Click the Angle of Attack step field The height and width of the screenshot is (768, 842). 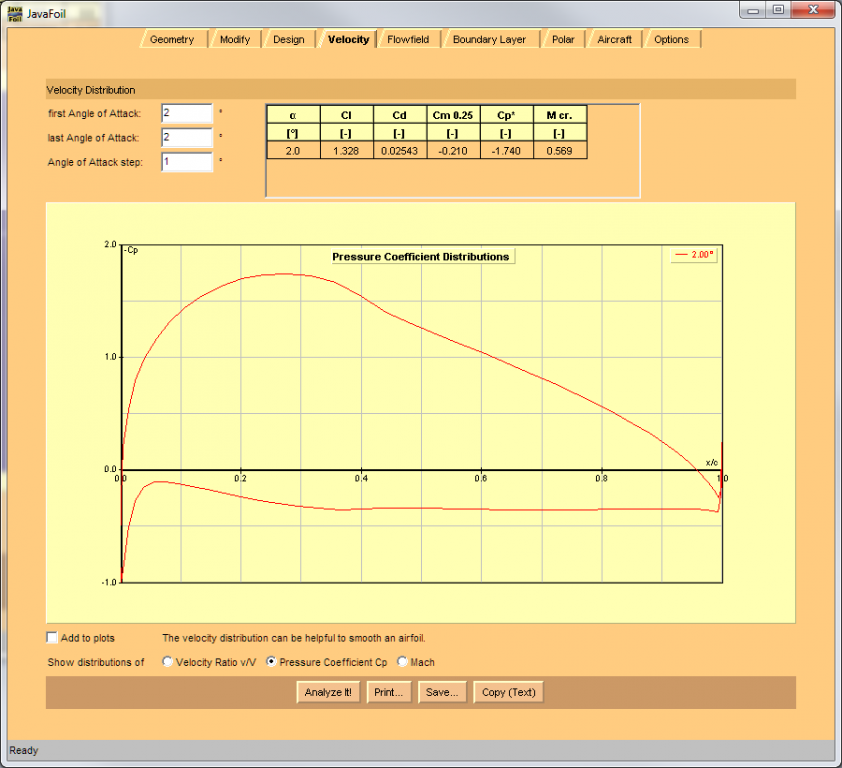(186, 161)
